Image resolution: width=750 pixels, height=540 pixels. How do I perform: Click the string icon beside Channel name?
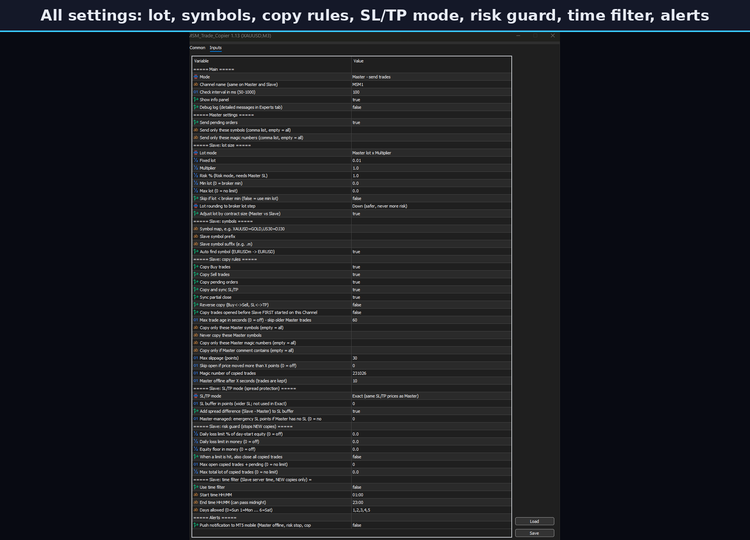[196, 84]
